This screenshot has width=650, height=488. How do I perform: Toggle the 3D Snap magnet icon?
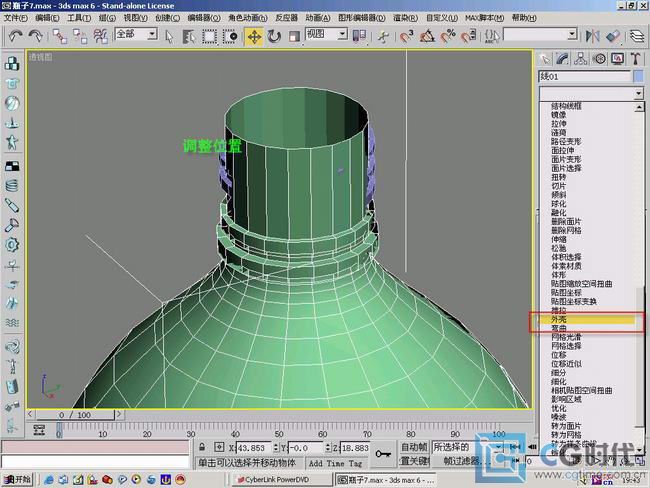[406, 36]
